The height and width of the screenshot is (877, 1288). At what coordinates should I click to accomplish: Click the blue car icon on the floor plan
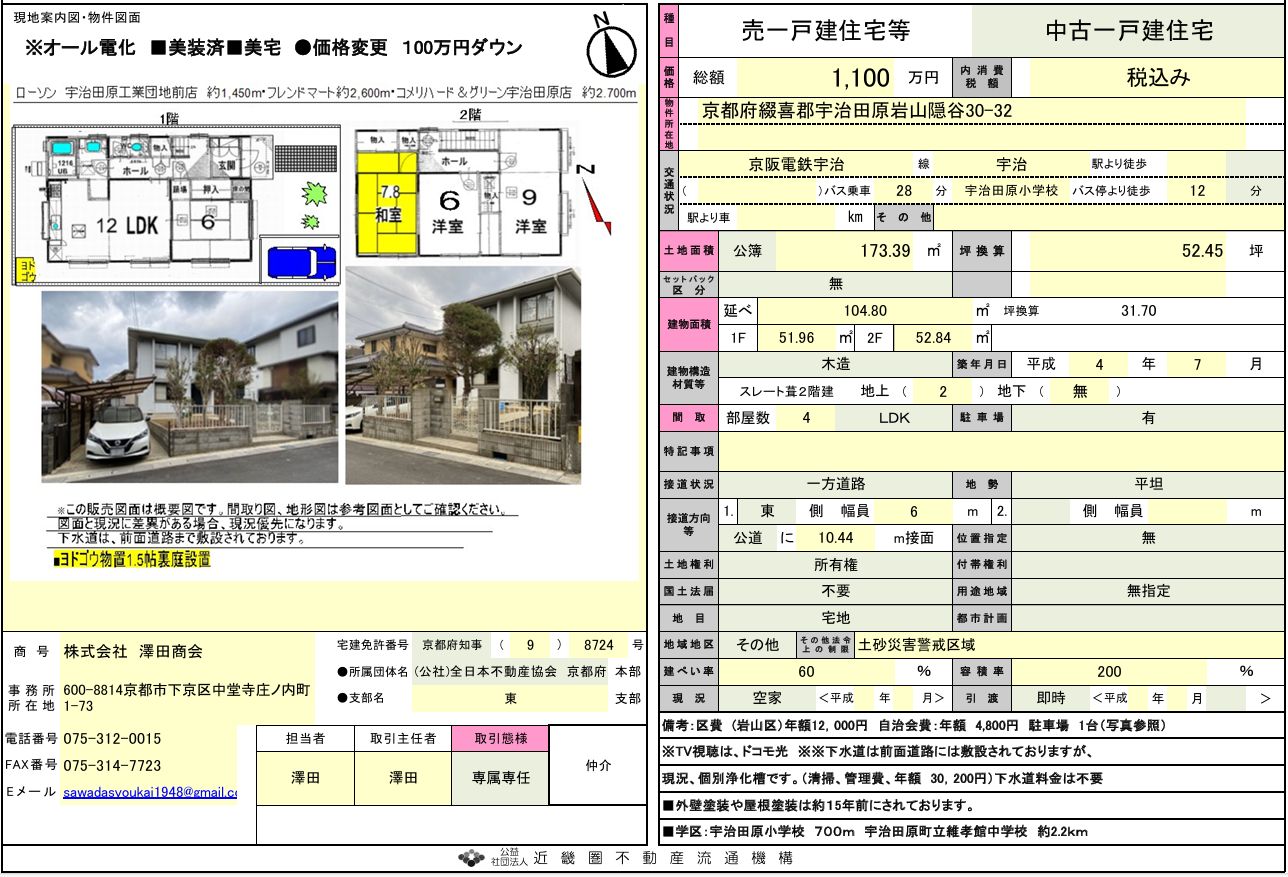(x=301, y=261)
